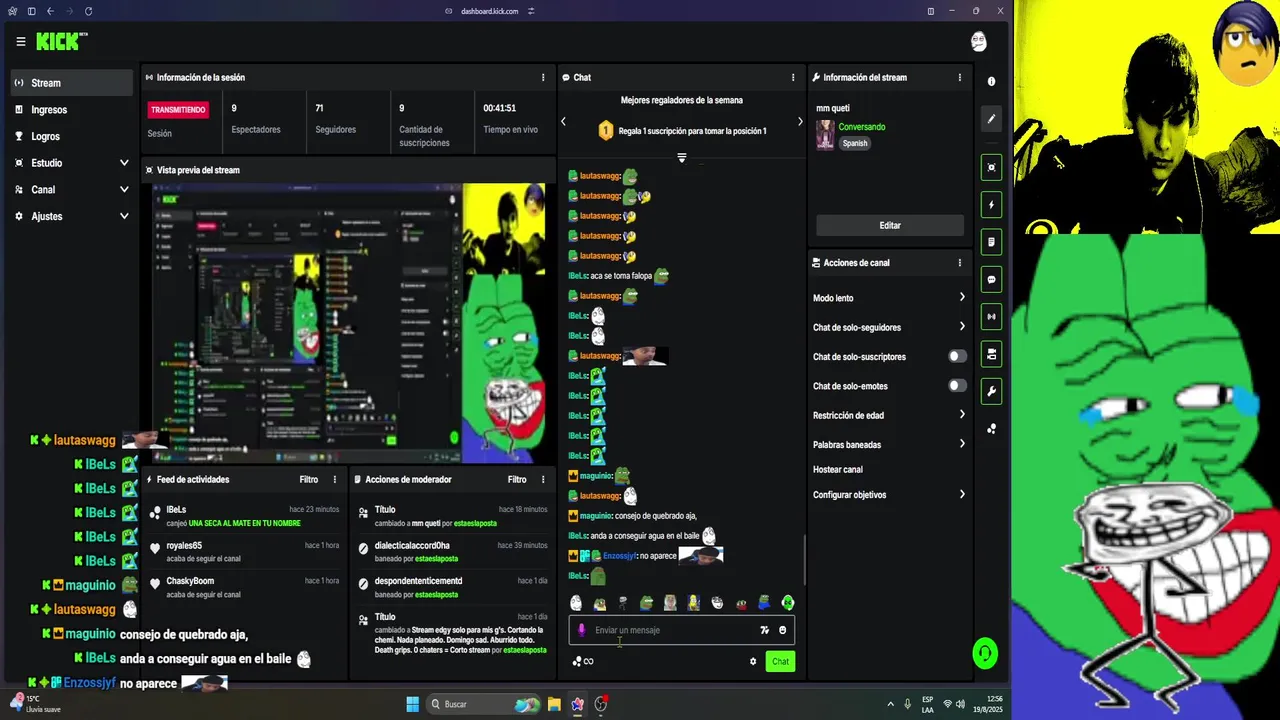1280x720 pixels.
Task: Open Restricción de edad options
Action: [x=889, y=415]
